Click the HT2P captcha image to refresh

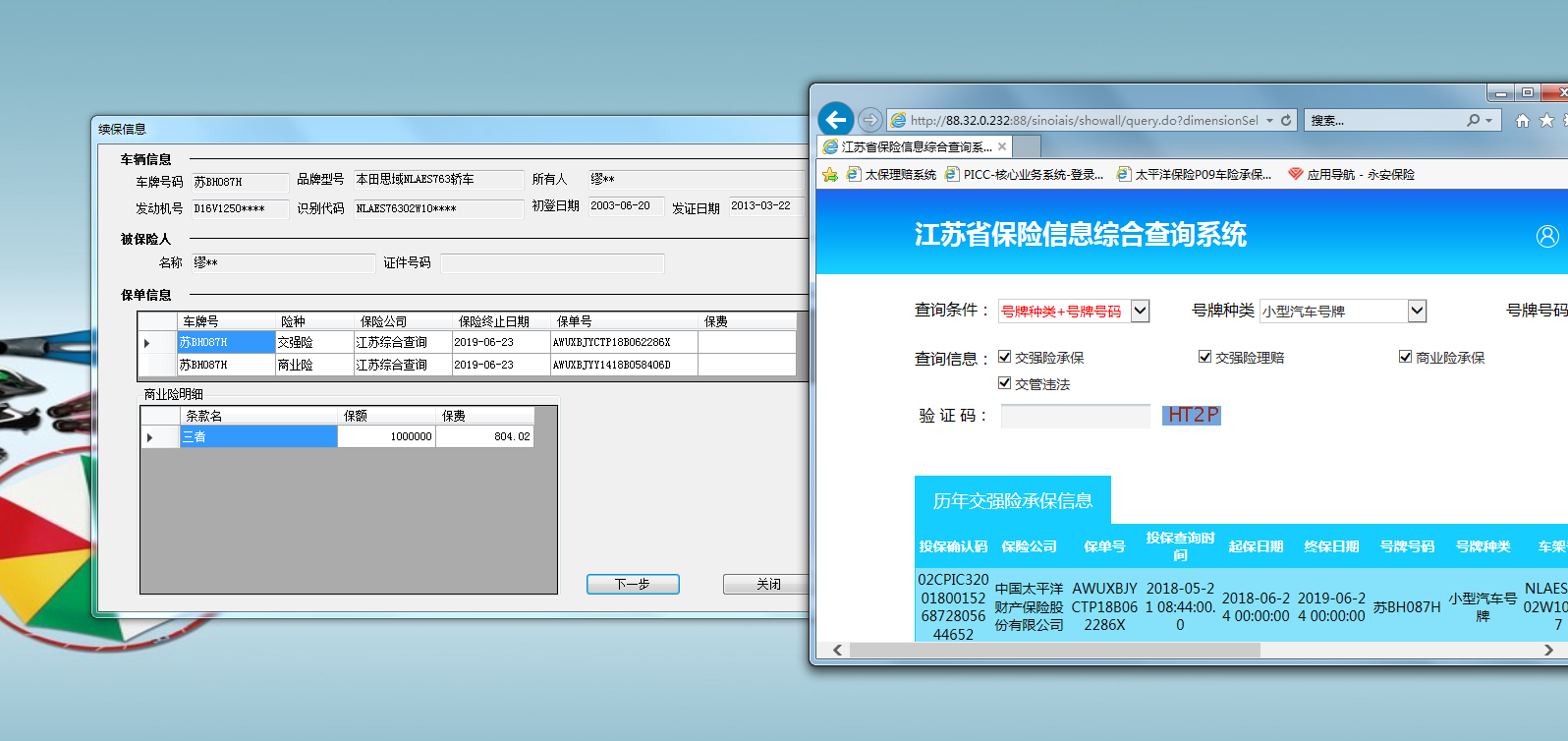click(x=1192, y=415)
